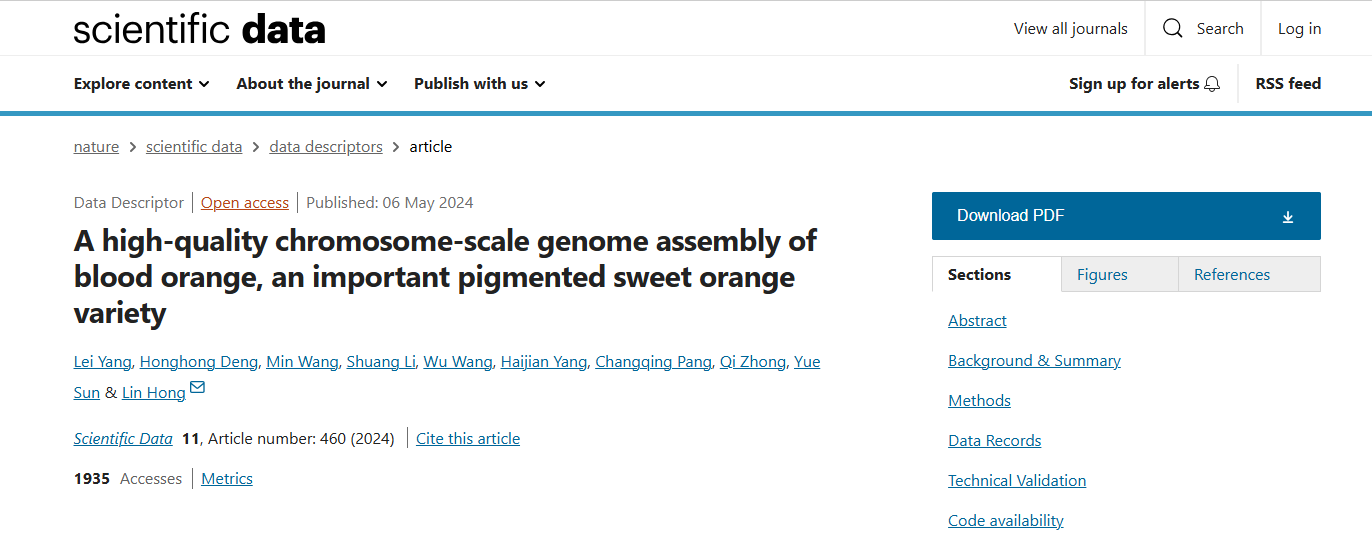The height and width of the screenshot is (535, 1372).
Task: Open the RSS feed link
Action: tap(1288, 84)
